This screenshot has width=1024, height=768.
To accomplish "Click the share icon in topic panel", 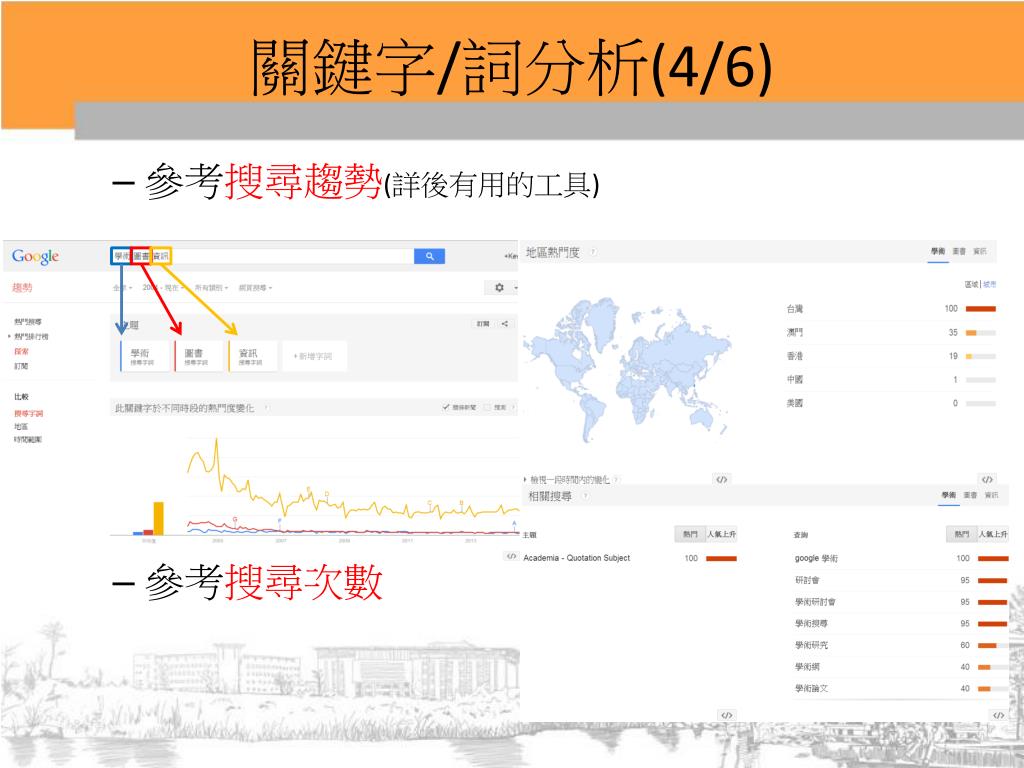I will pyautogui.click(x=505, y=324).
